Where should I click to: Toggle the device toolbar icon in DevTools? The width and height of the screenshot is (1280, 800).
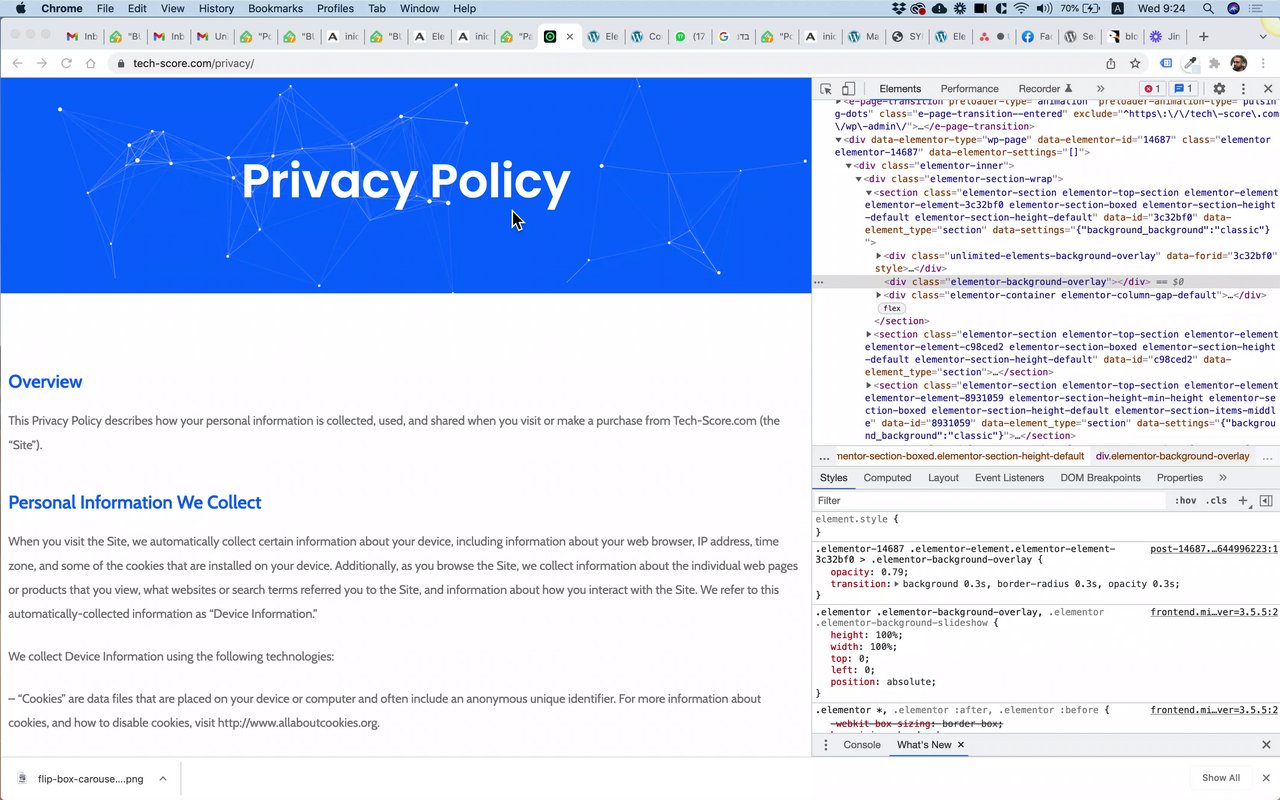coord(848,89)
